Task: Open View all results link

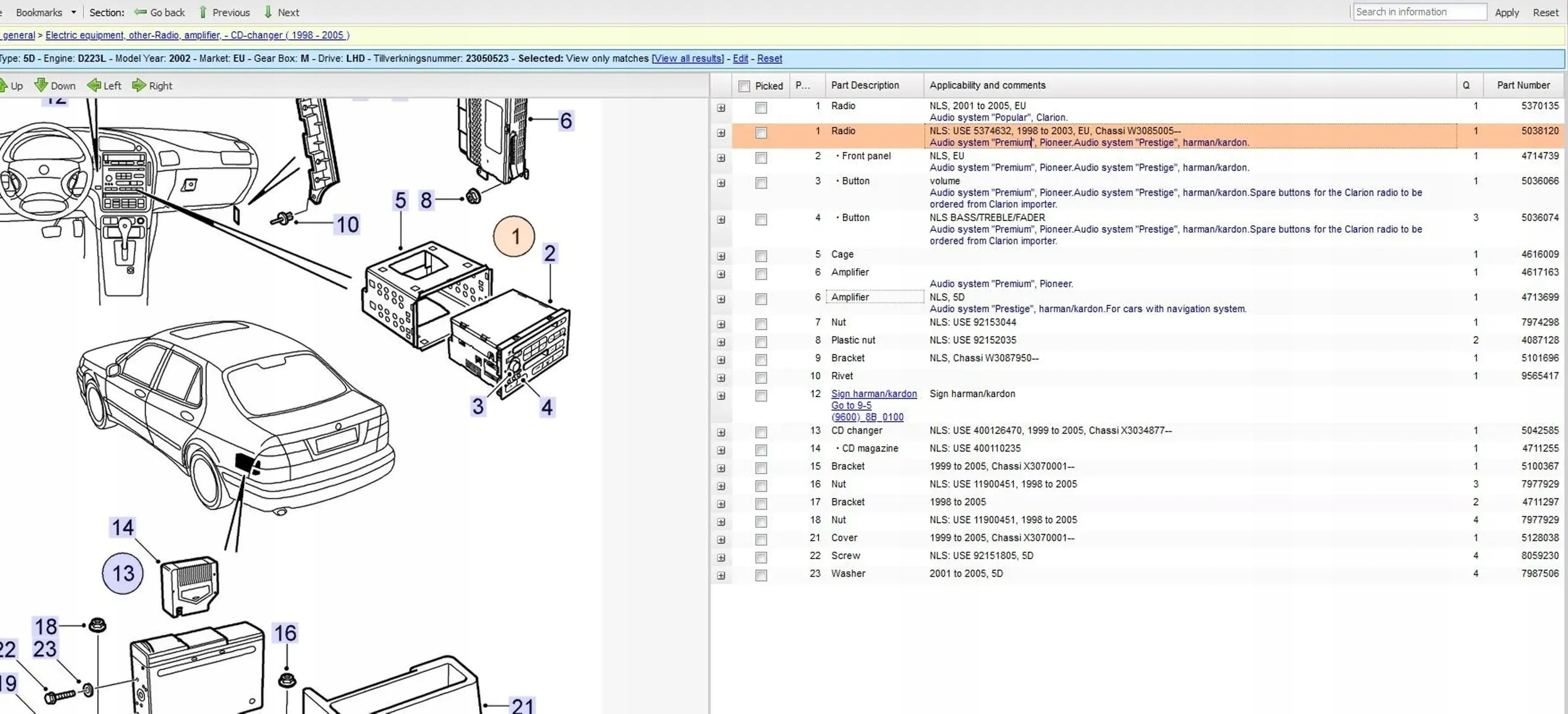Action: tap(688, 58)
